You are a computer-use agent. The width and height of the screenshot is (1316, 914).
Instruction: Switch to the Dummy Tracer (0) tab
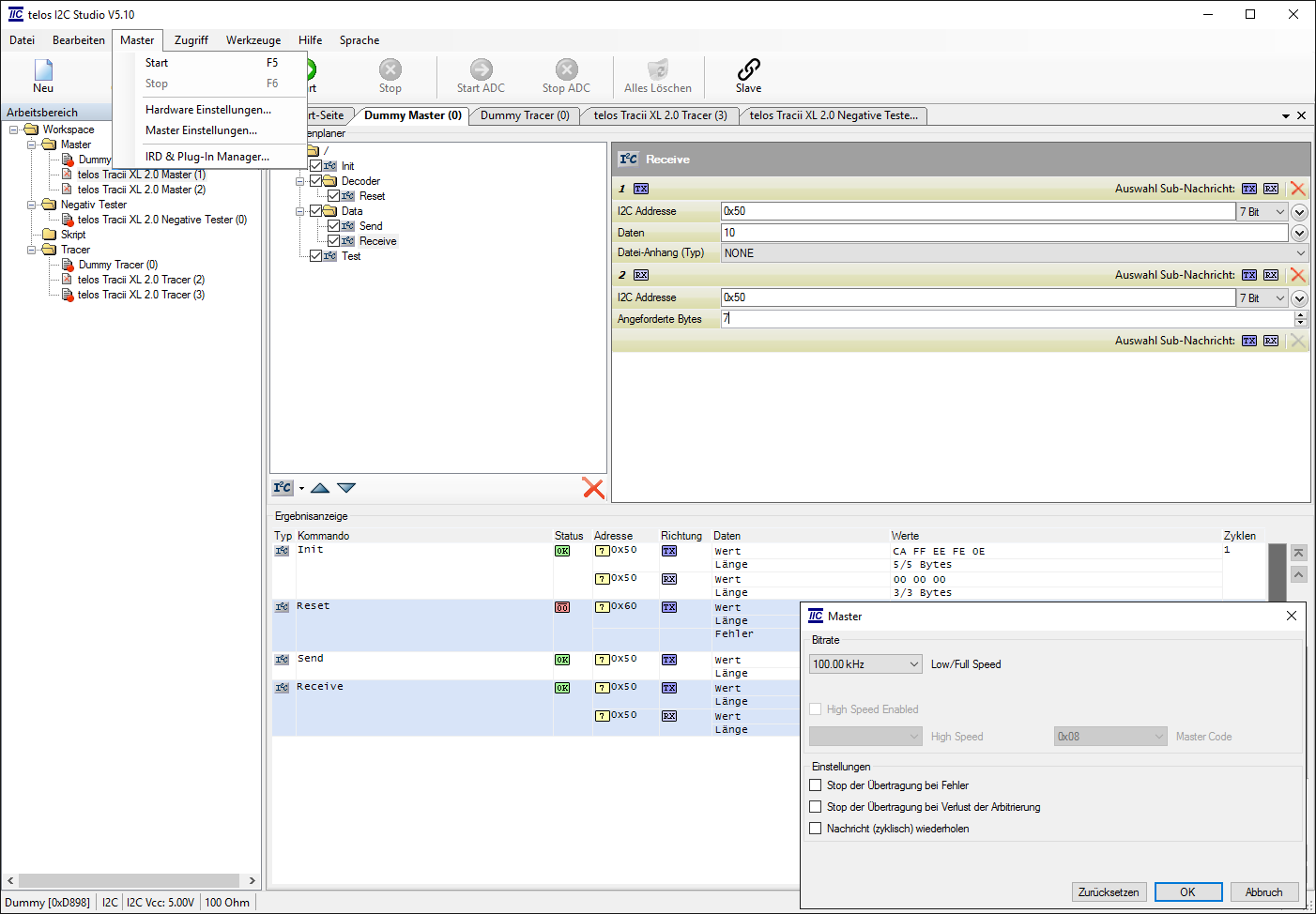[525, 115]
